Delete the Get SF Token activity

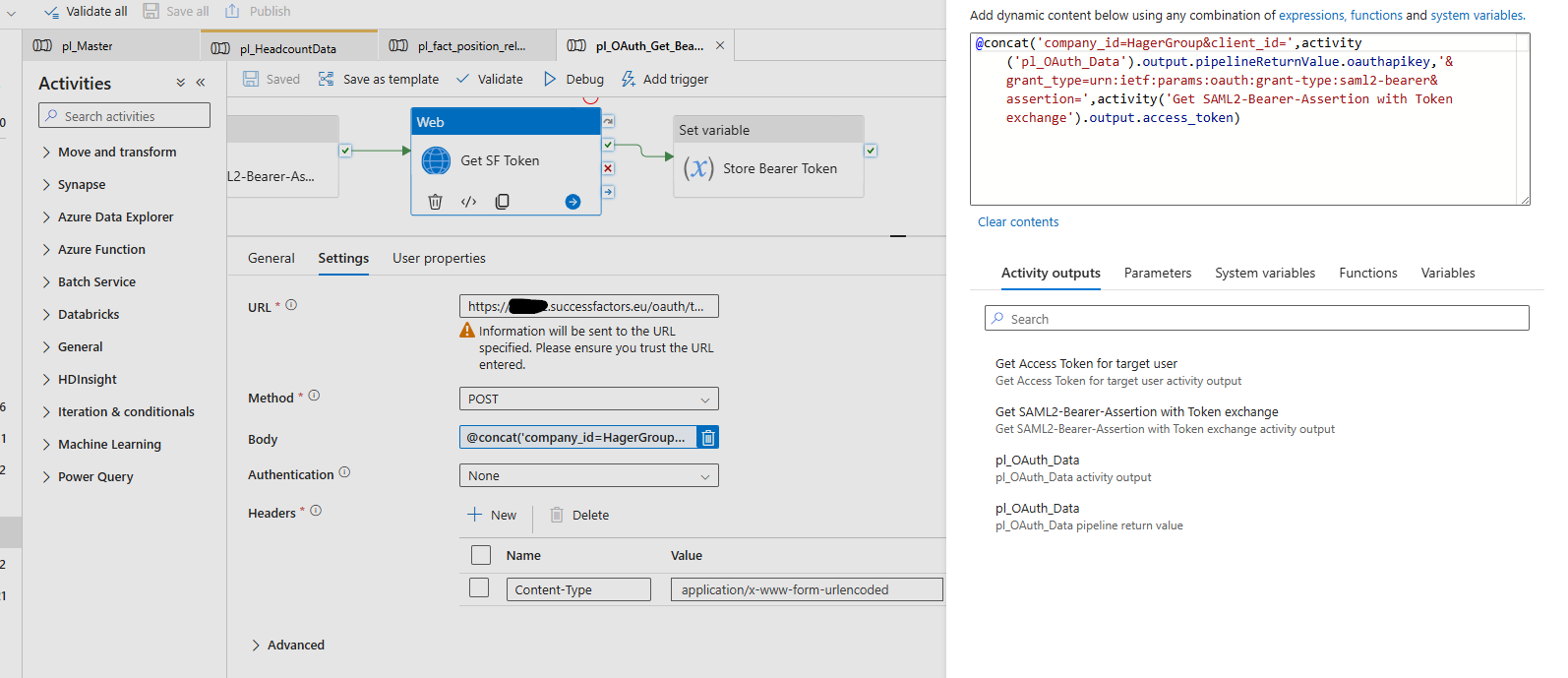(x=435, y=202)
